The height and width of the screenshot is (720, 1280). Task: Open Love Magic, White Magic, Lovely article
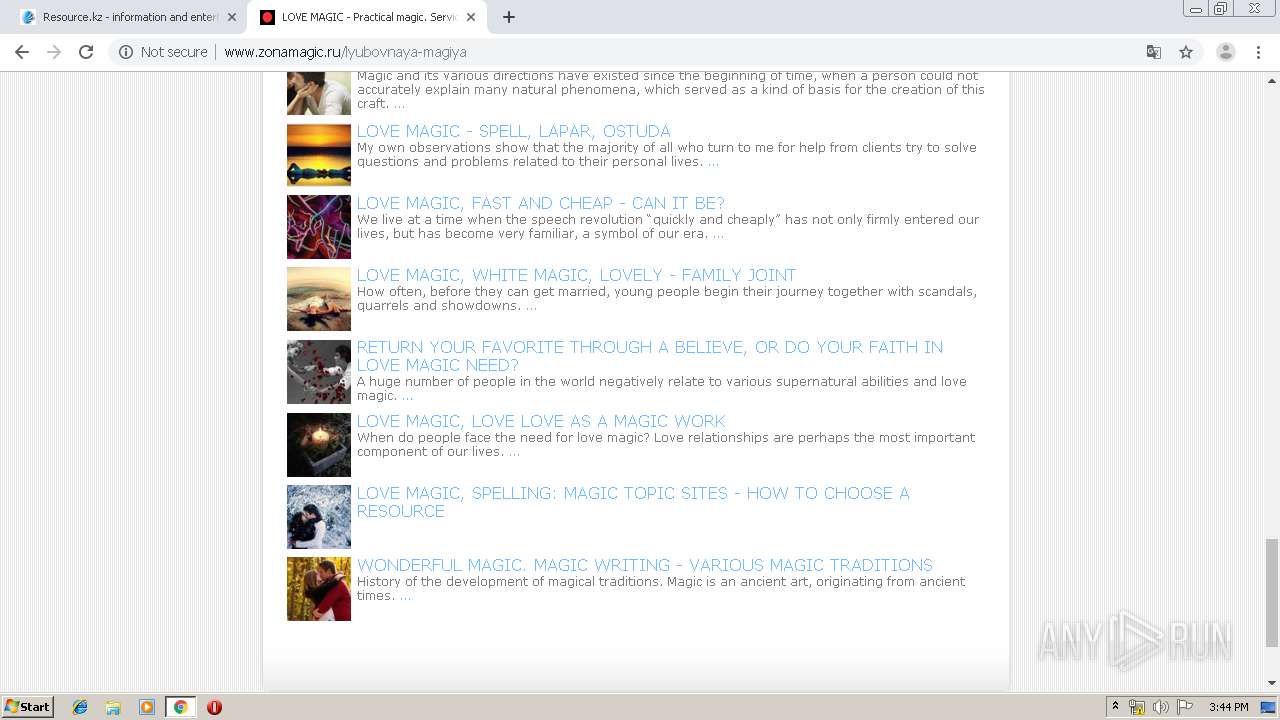point(576,275)
